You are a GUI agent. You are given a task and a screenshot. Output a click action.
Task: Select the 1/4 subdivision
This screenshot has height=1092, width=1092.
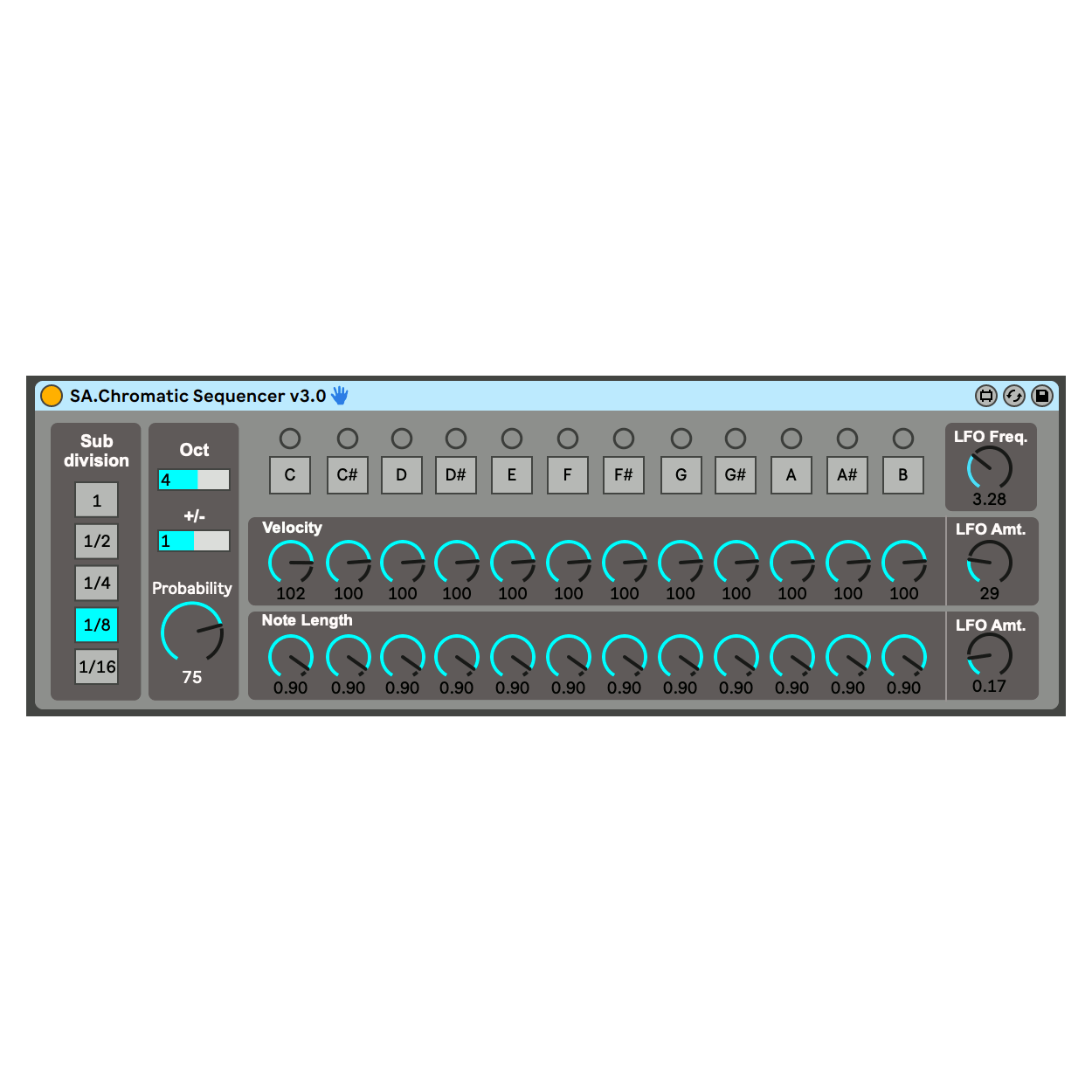click(97, 583)
